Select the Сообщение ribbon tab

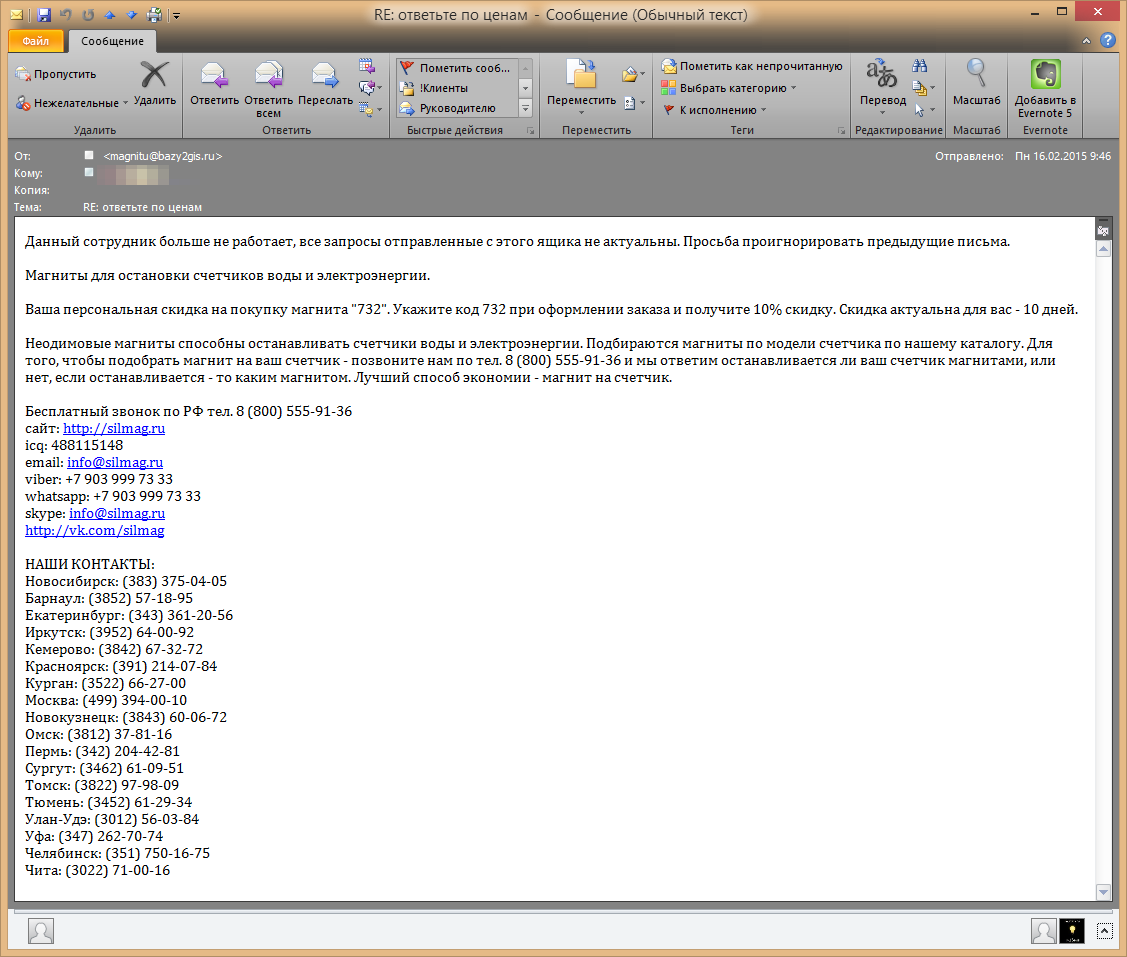pos(112,41)
